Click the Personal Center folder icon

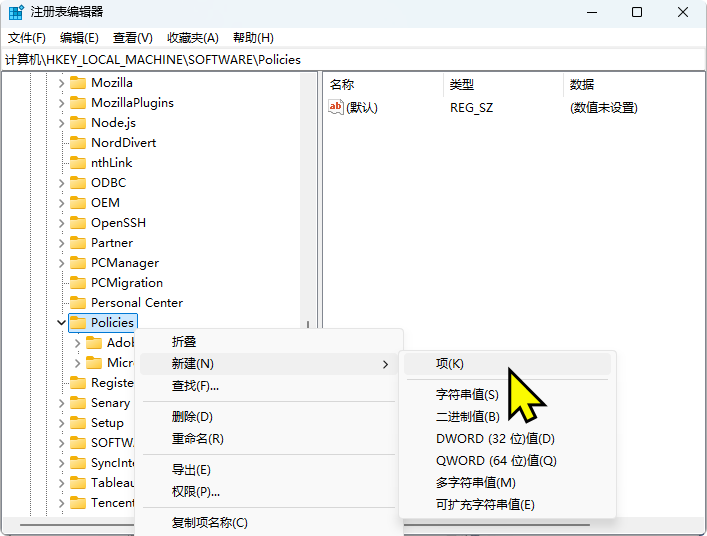pyautogui.click(x=78, y=303)
